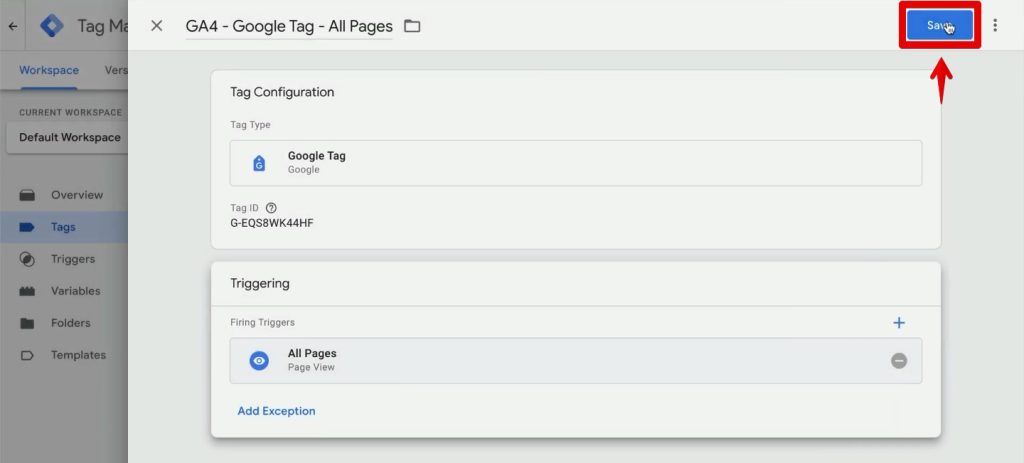Click the Tag Manager logo icon
This screenshot has width=1024, height=463.
coord(52,26)
